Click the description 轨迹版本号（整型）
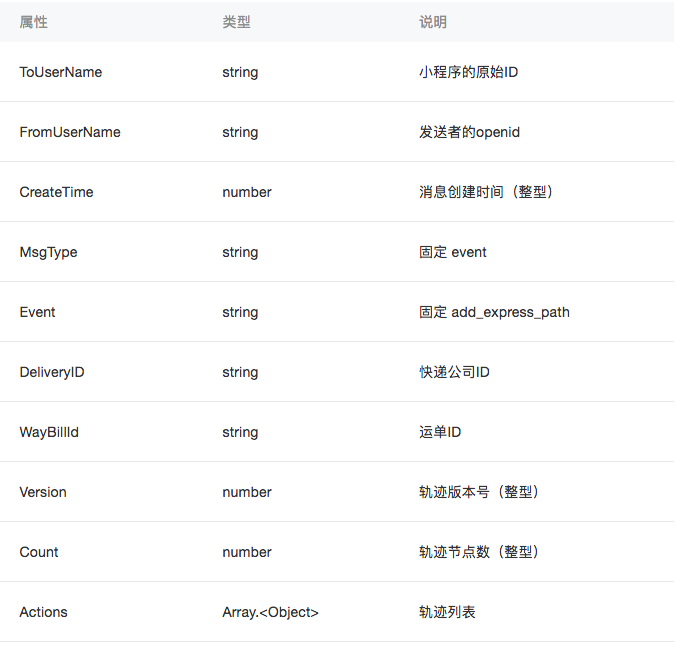677x645 pixels. point(479,492)
